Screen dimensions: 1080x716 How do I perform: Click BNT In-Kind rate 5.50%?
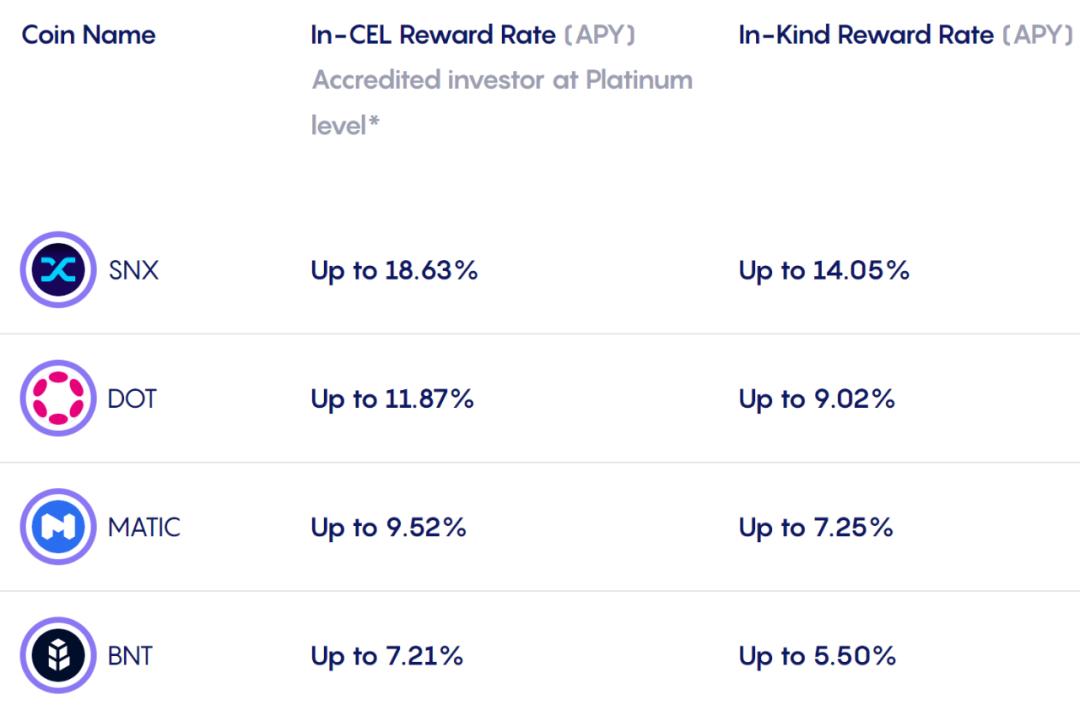[817, 656]
